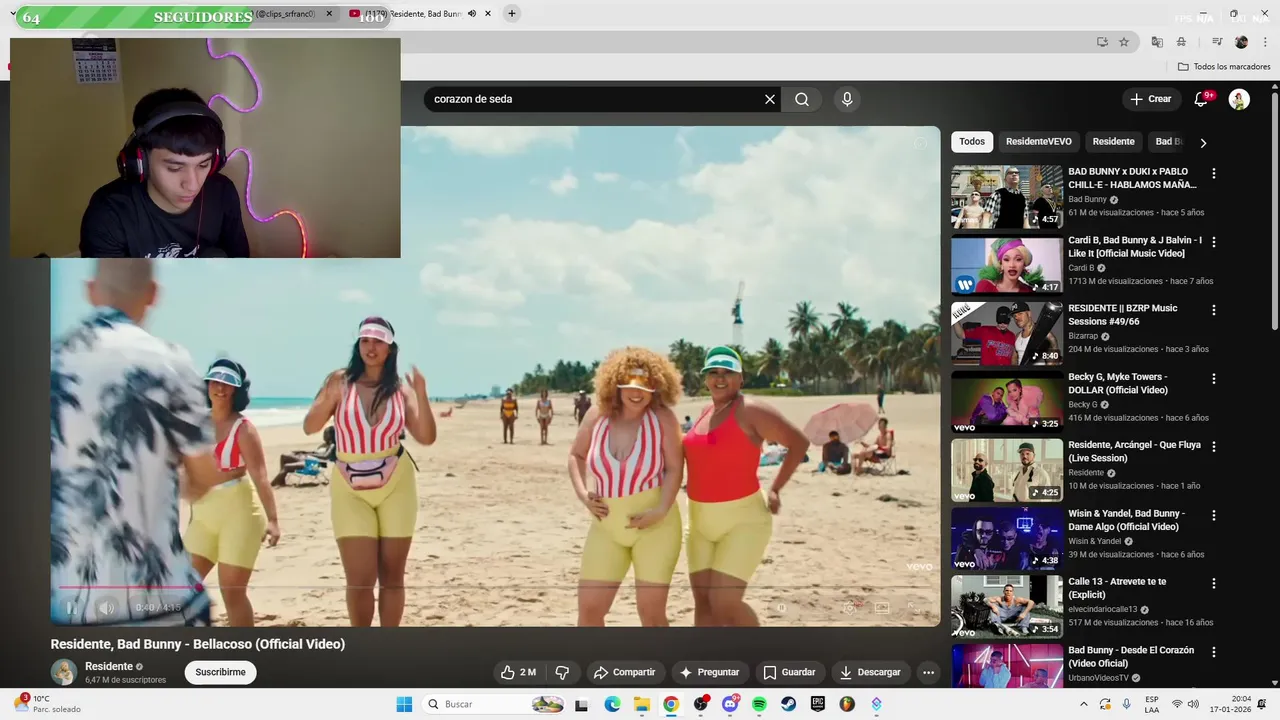Open more actions three-dot under video
Image resolution: width=1280 pixels, height=720 pixels.
(x=928, y=672)
